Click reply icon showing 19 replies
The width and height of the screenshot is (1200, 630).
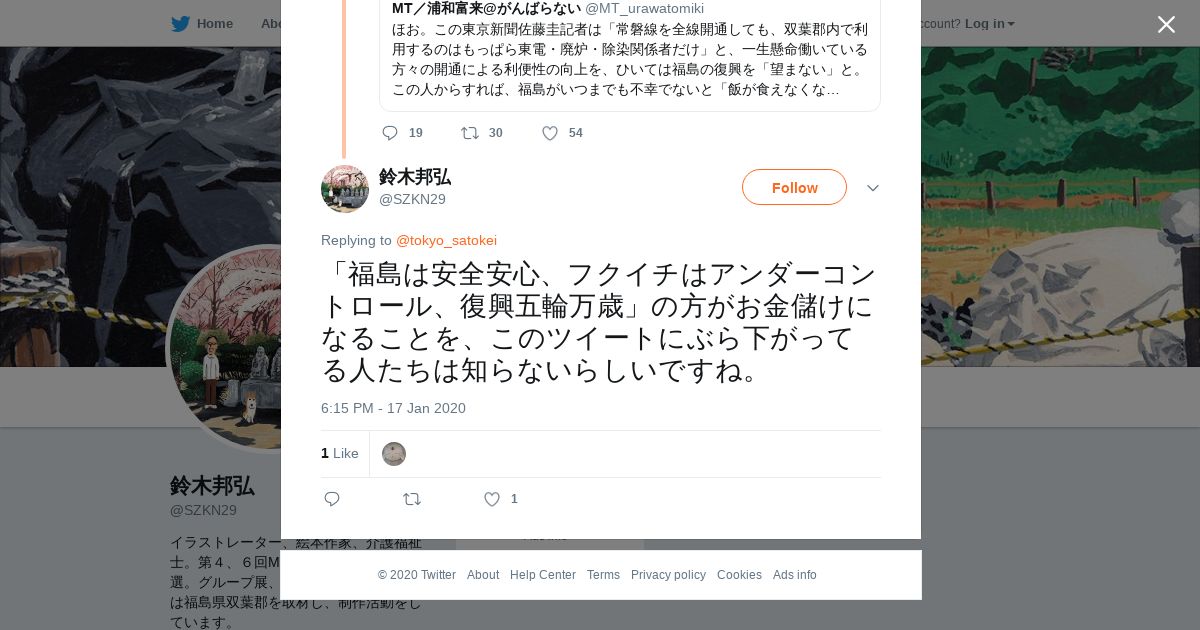click(390, 133)
